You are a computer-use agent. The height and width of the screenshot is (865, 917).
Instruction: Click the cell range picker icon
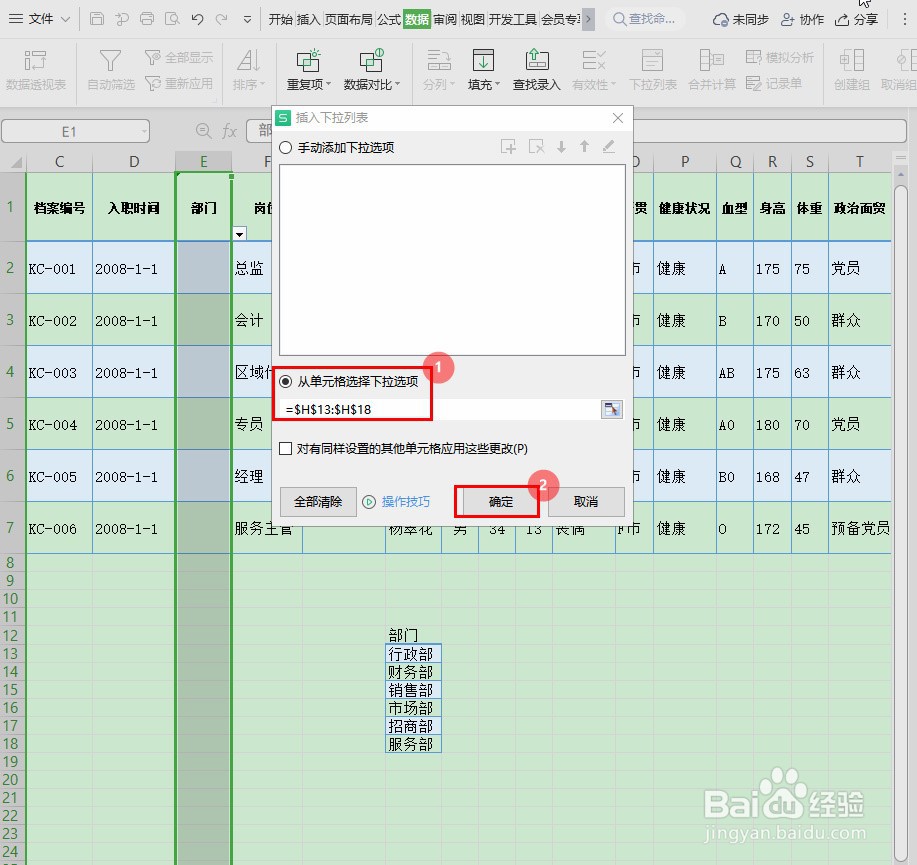[x=612, y=409]
